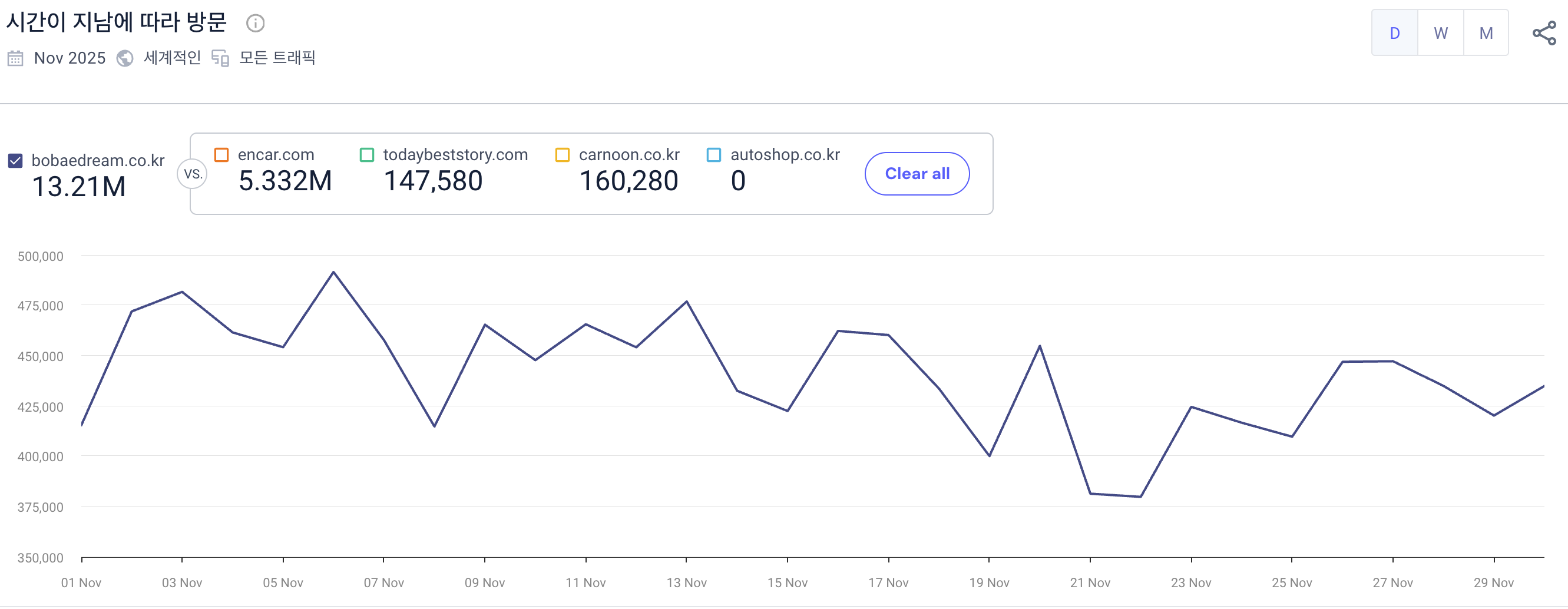Check the carnoon.co.kr checkbox
The image size is (1568, 609).
563,154
